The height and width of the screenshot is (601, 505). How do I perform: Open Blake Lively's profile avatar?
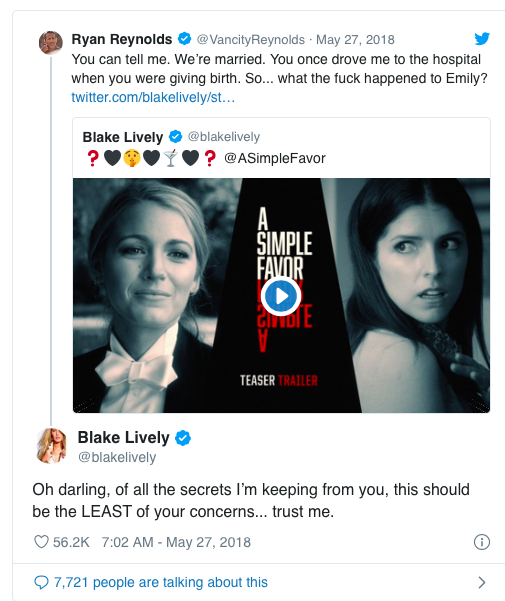pos(51,446)
